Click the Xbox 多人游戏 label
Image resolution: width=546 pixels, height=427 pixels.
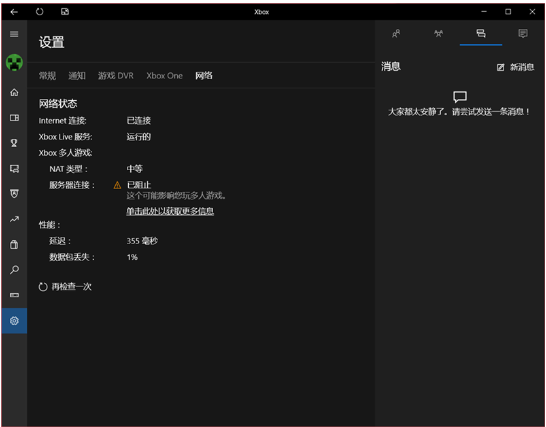(x=65, y=153)
